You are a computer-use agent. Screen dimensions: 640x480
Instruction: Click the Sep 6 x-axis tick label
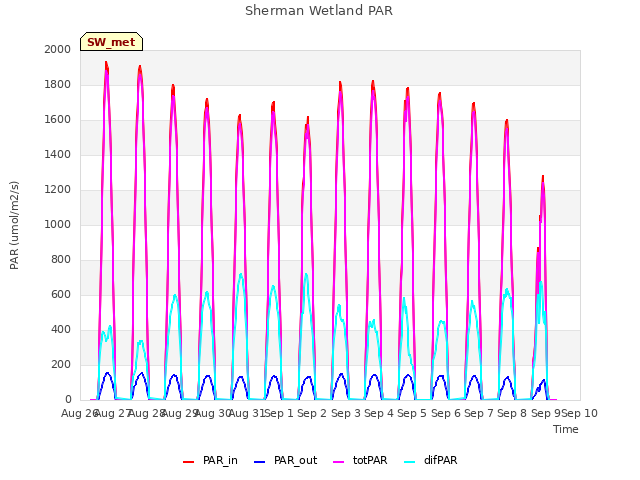(446, 413)
